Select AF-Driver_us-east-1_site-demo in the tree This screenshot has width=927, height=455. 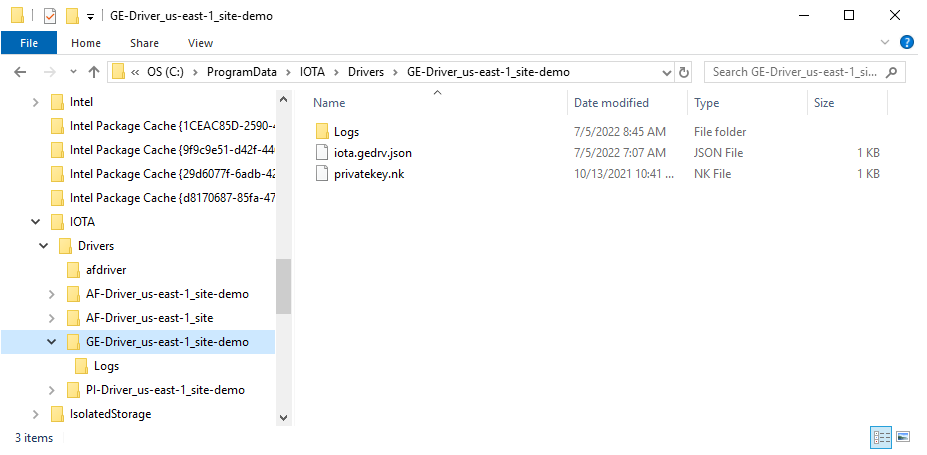point(167,294)
